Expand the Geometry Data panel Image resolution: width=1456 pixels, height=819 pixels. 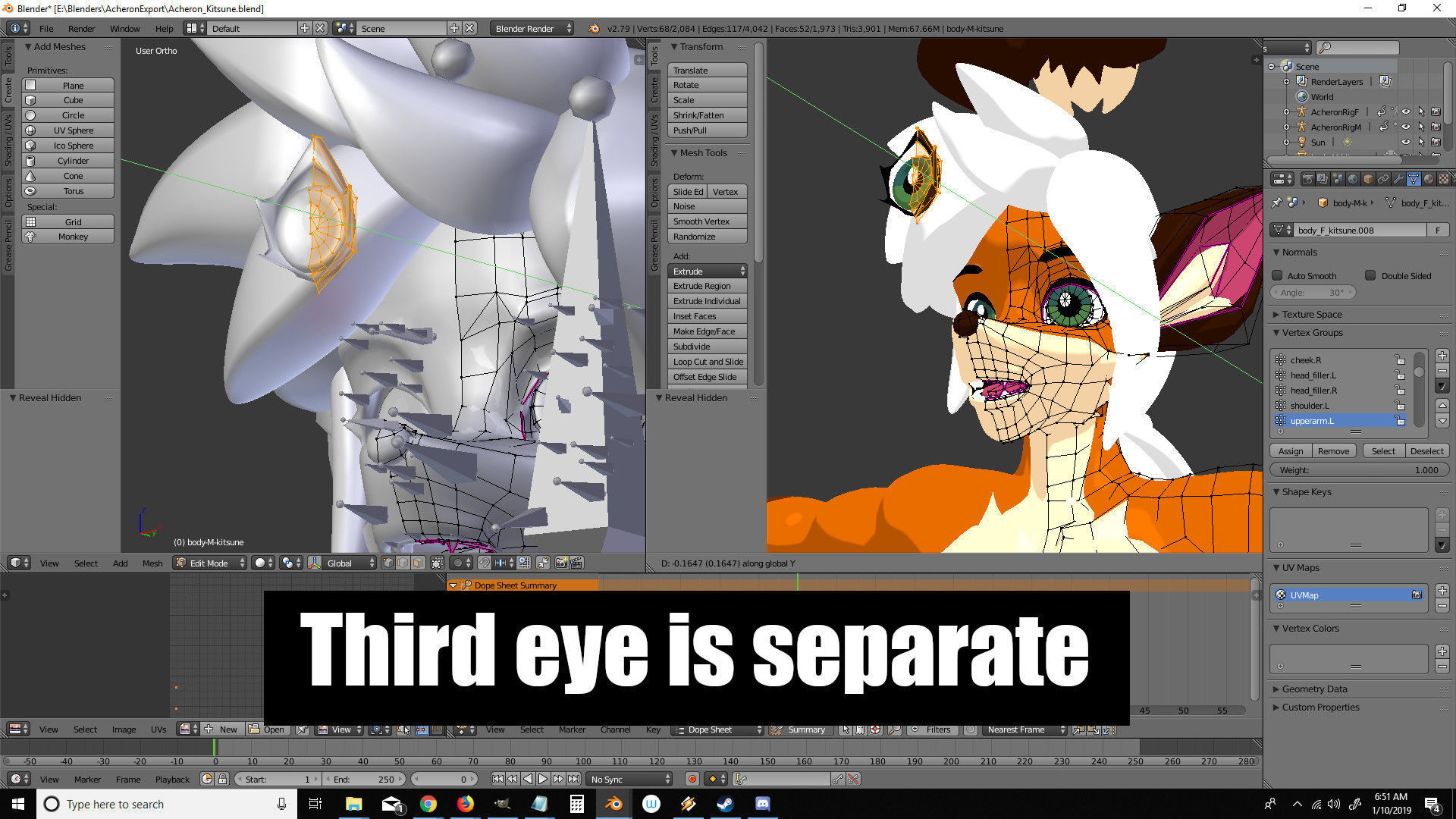1314,689
